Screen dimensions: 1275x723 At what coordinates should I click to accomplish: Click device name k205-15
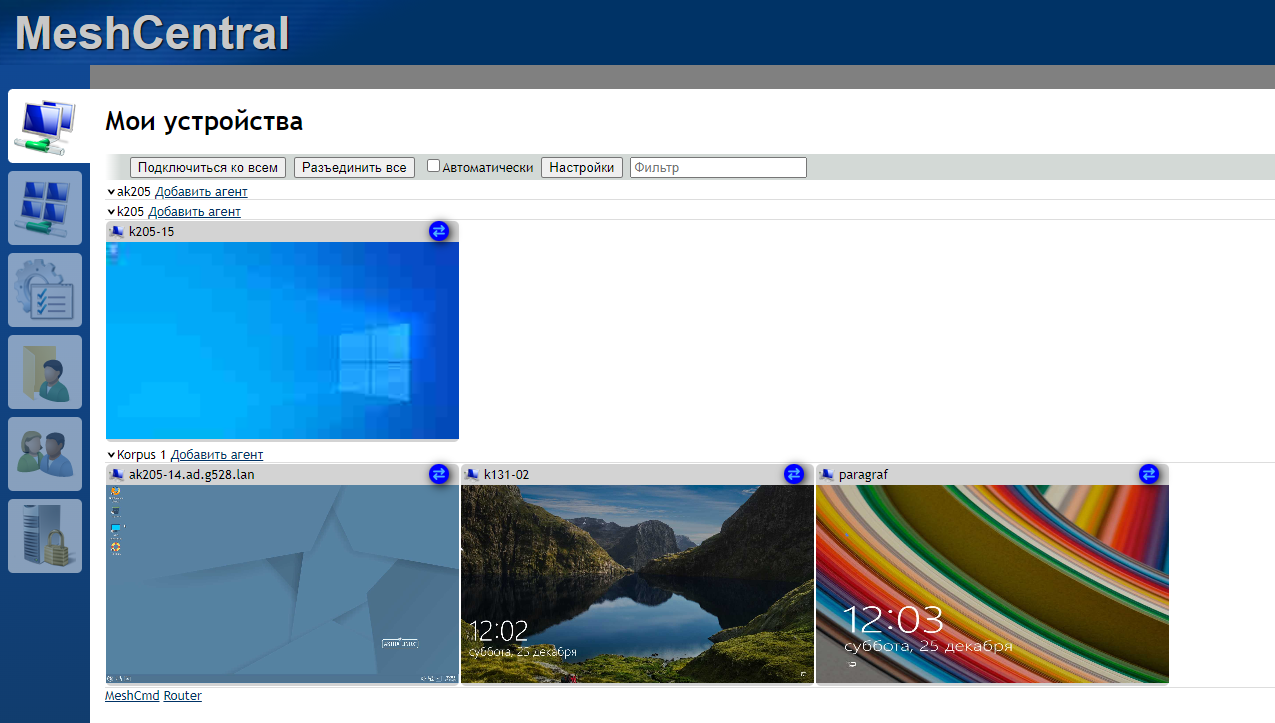pyautogui.click(x=152, y=231)
